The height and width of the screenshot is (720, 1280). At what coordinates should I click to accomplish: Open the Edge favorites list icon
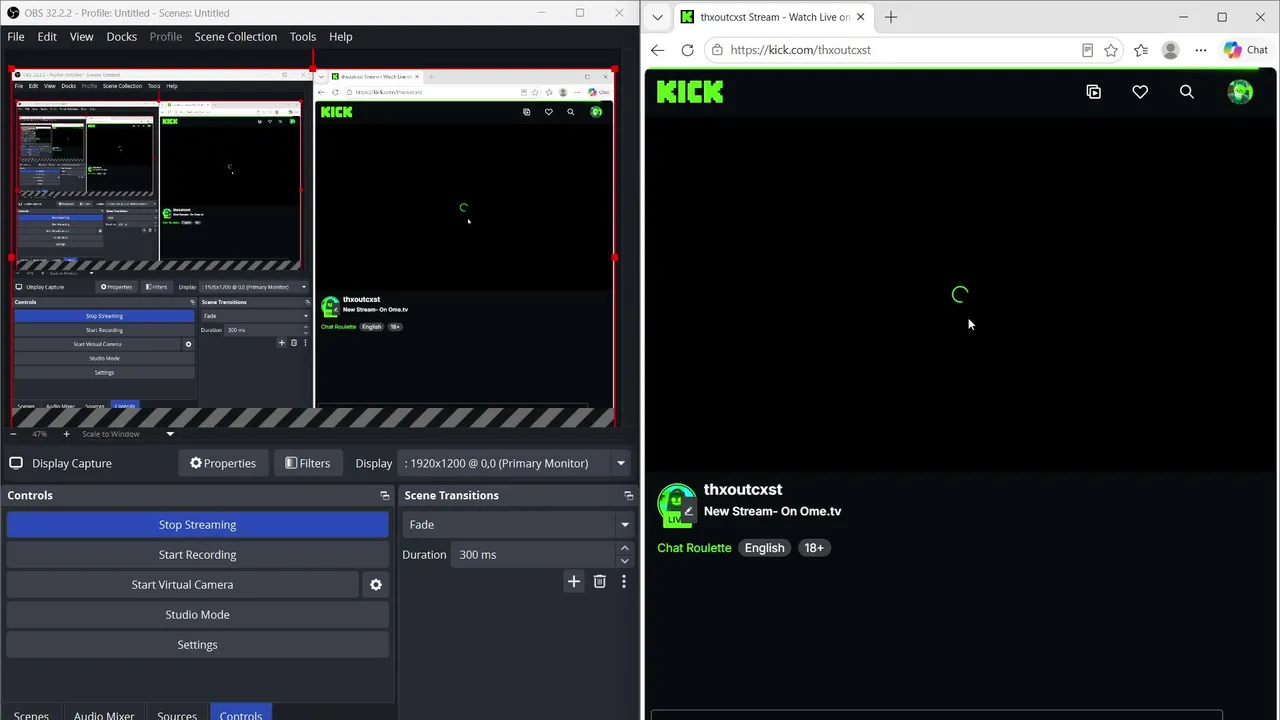1141,50
